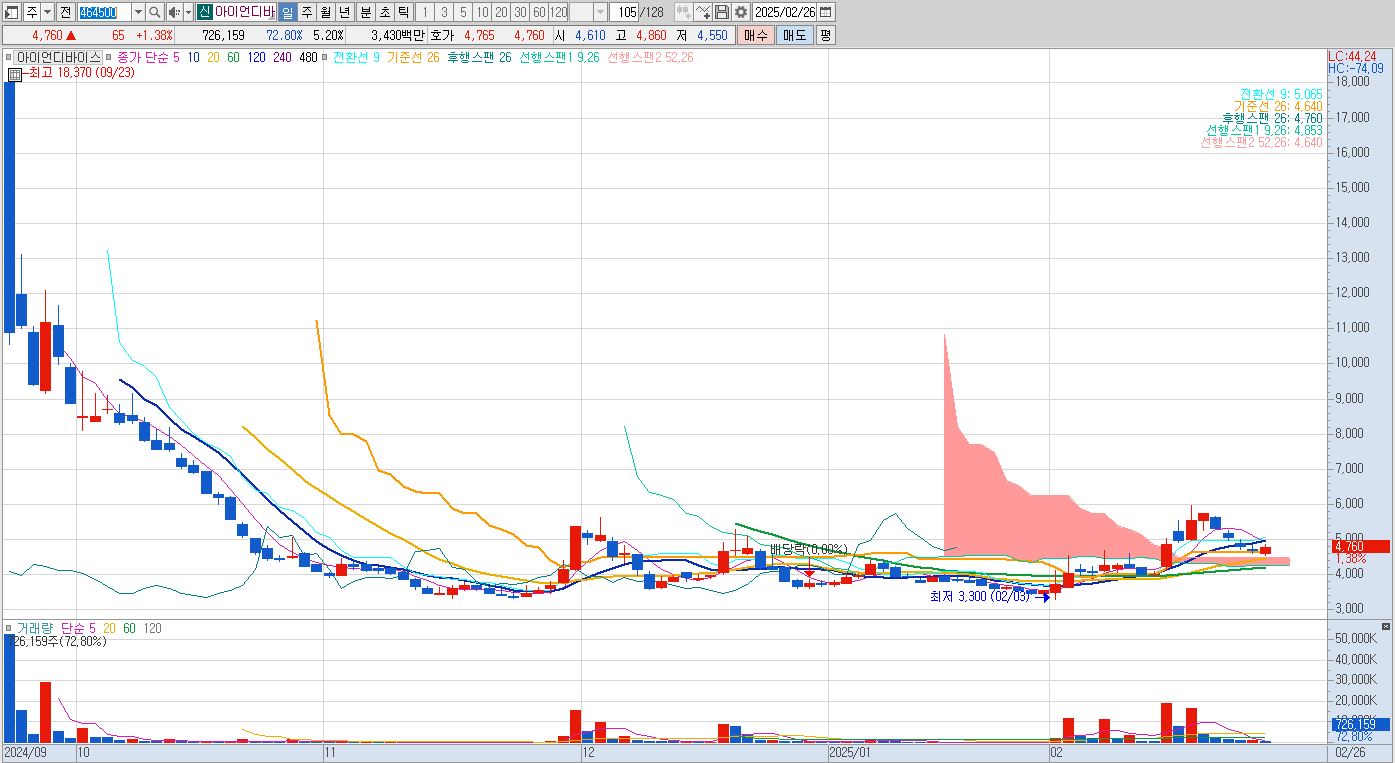Click the add indicator line icon
This screenshot has width=1395, height=763.
point(703,12)
